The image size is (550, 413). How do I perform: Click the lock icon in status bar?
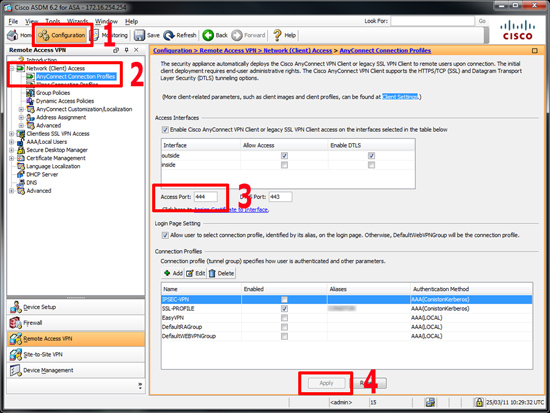[x=479, y=402]
